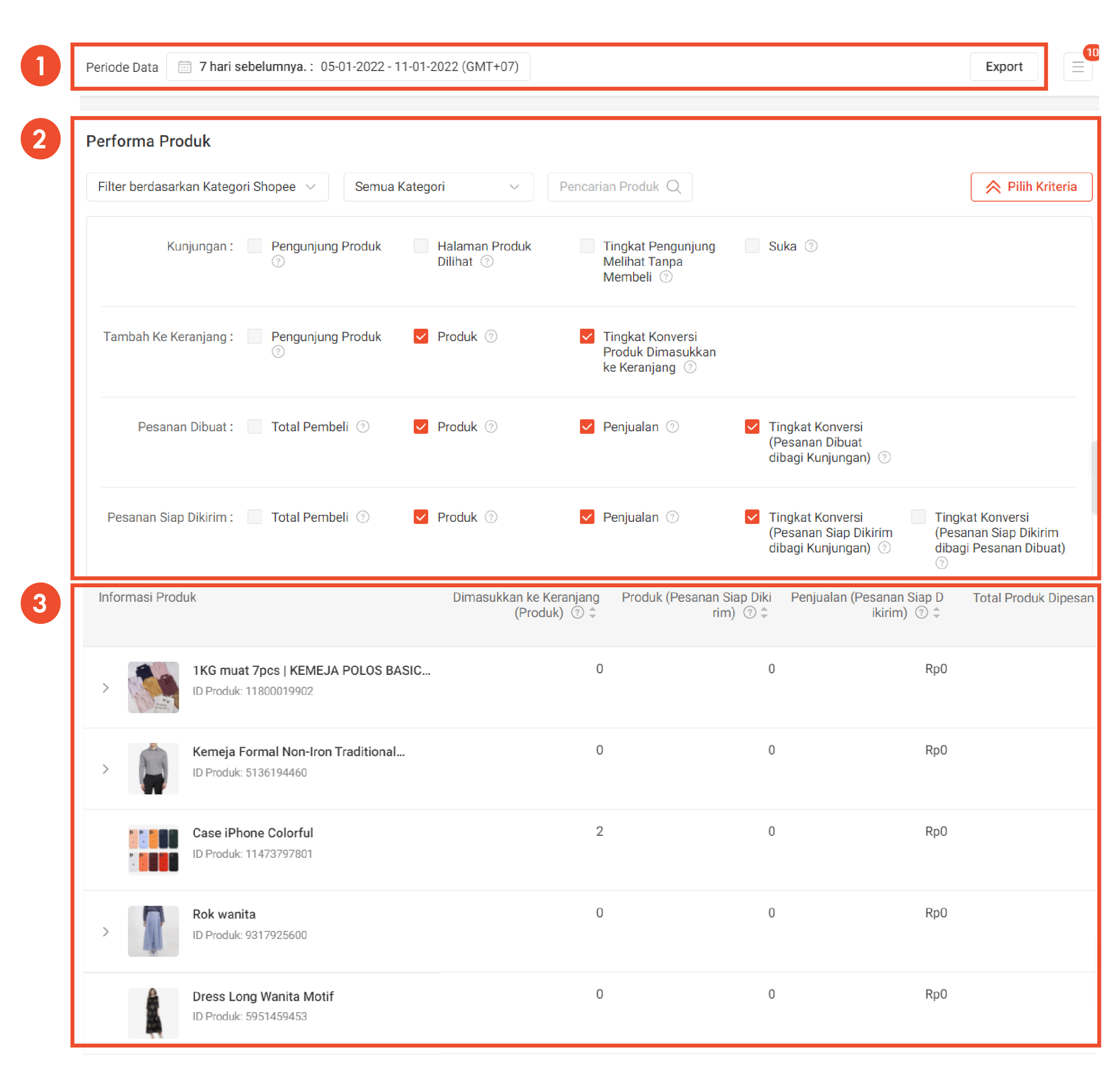Click help icon next to Penjualan in Pesanan Dibuat

click(672, 427)
